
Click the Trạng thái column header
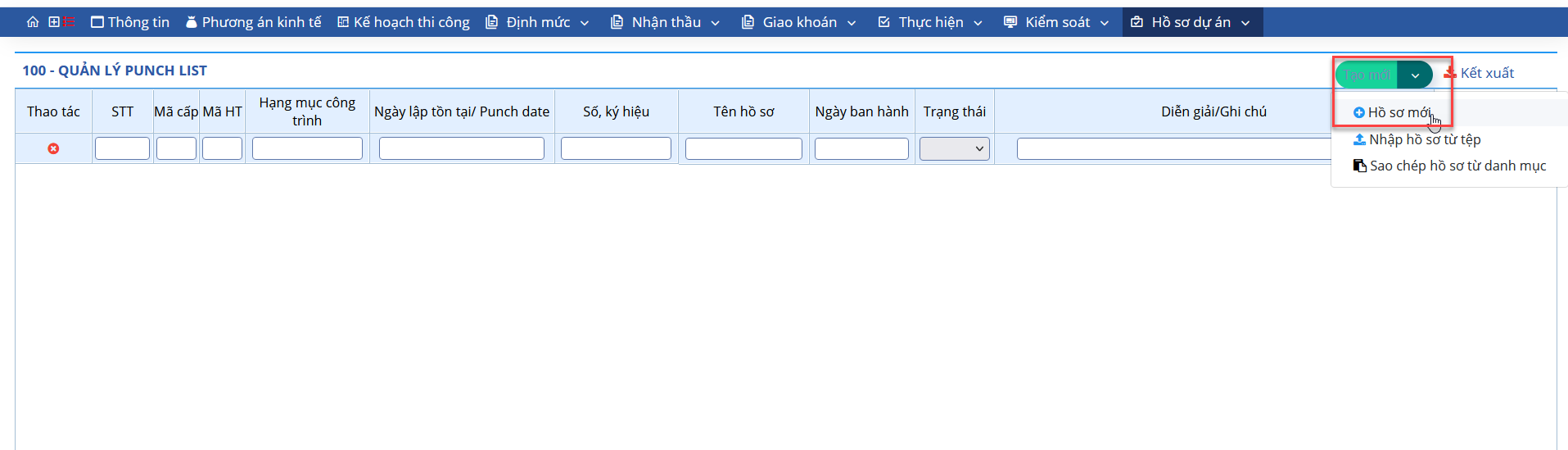[955, 111]
